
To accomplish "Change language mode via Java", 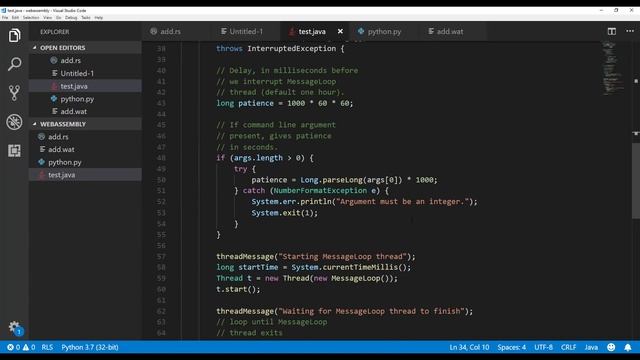I will click(591, 347).
